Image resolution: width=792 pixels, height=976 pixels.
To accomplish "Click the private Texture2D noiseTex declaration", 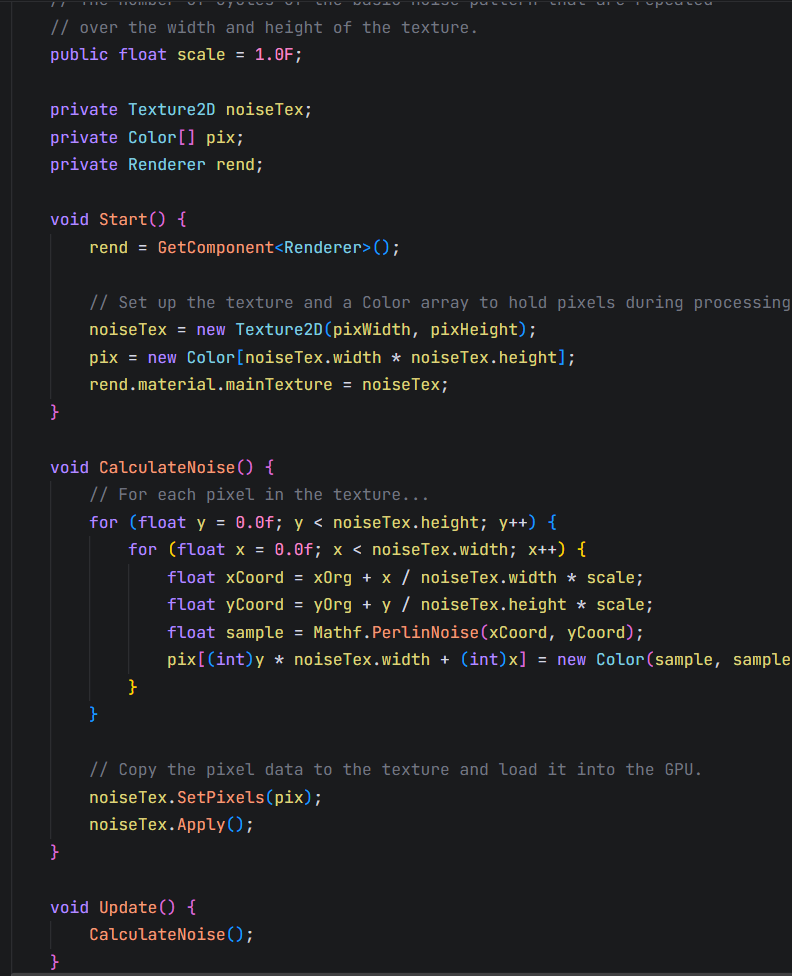I will (x=265, y=110).
